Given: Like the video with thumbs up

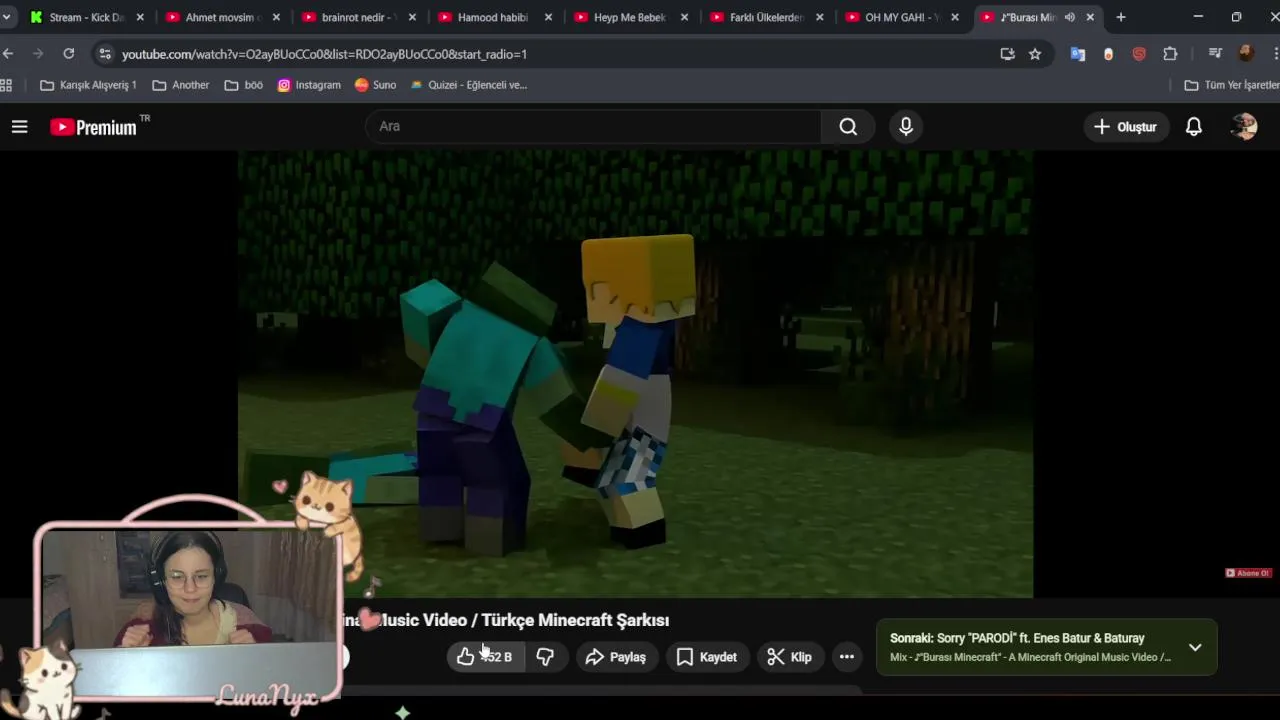Looking at the screenshot, I should coord(484,657).
